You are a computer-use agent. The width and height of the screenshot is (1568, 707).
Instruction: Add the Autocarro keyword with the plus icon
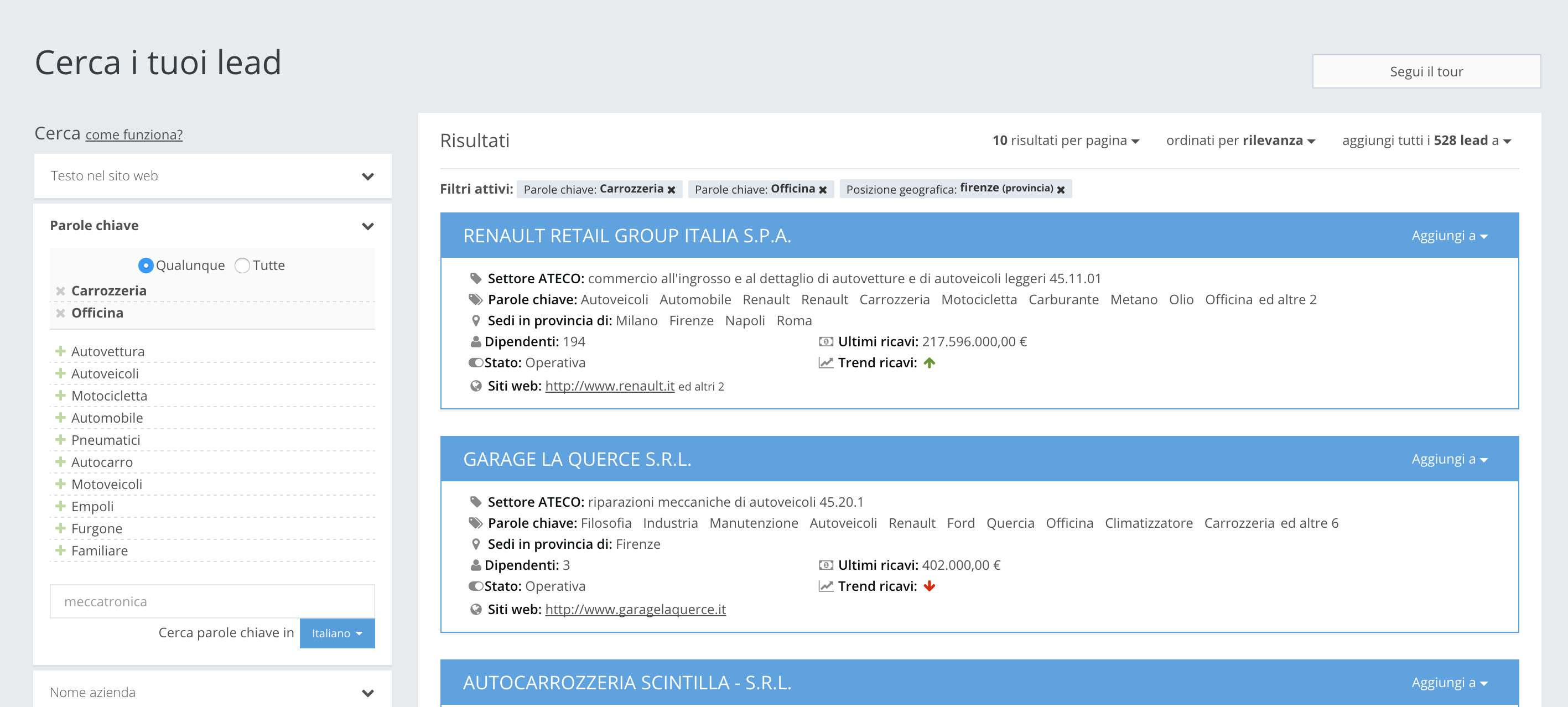point(60,462)
